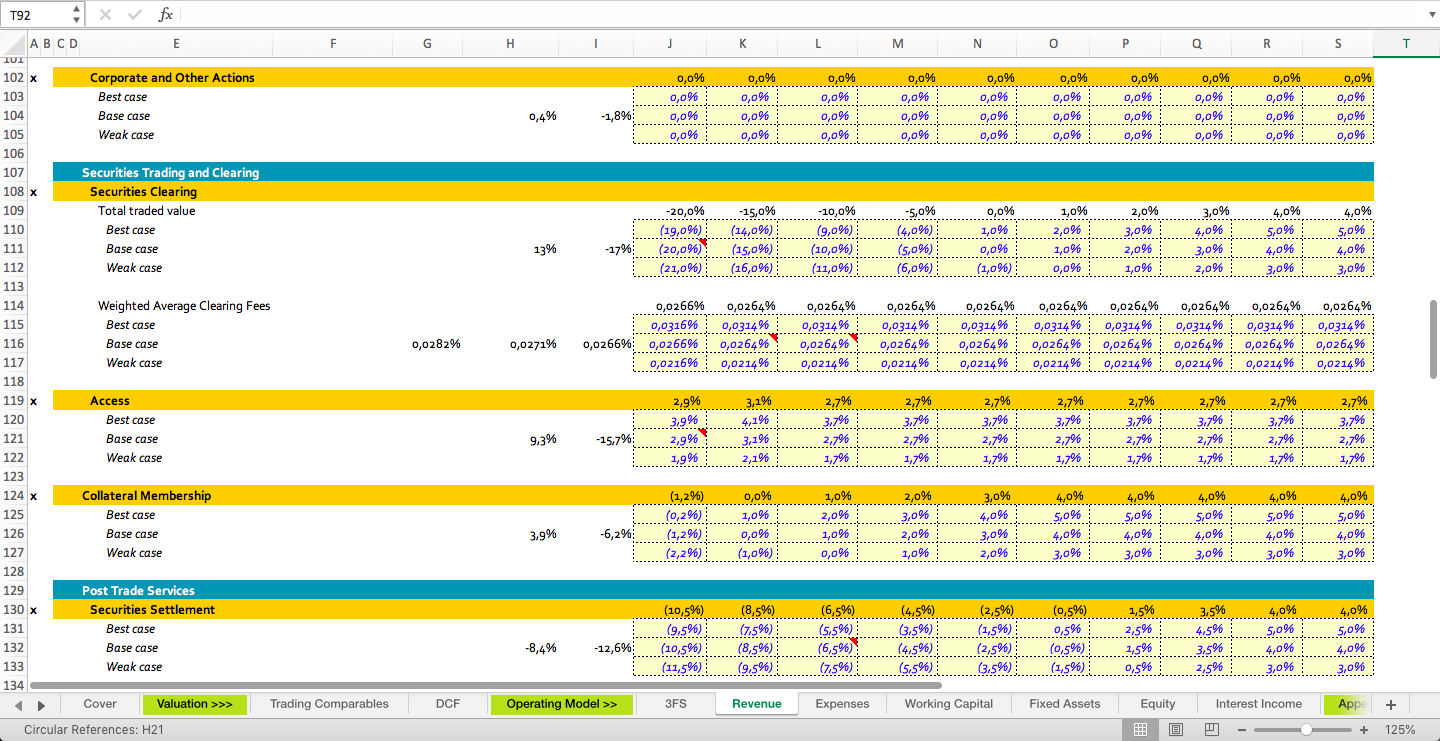This screenshot has width=1440, height=741.
Task: Switch to the 3FS sheet tab
Action: pos(676,704)
